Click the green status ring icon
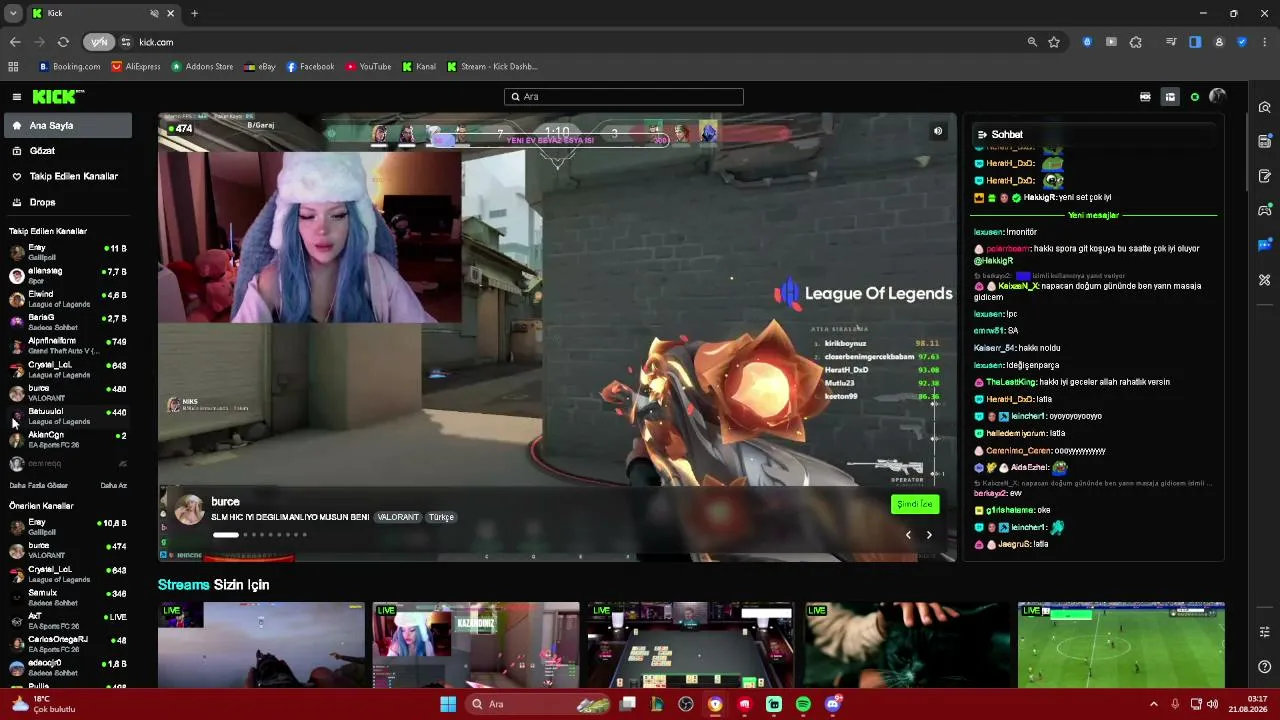 pos(1194,97)
